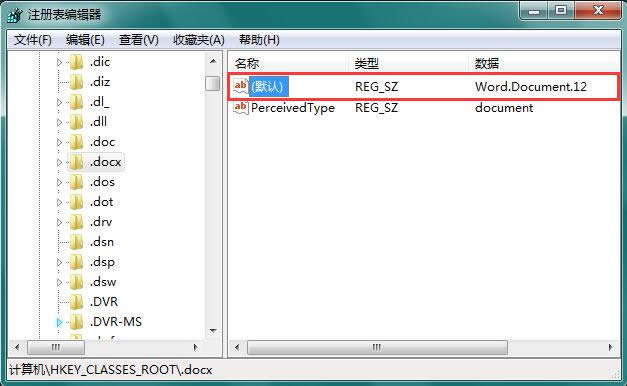Expand the .docx tree node
The image size is (627, 386).
59,162
